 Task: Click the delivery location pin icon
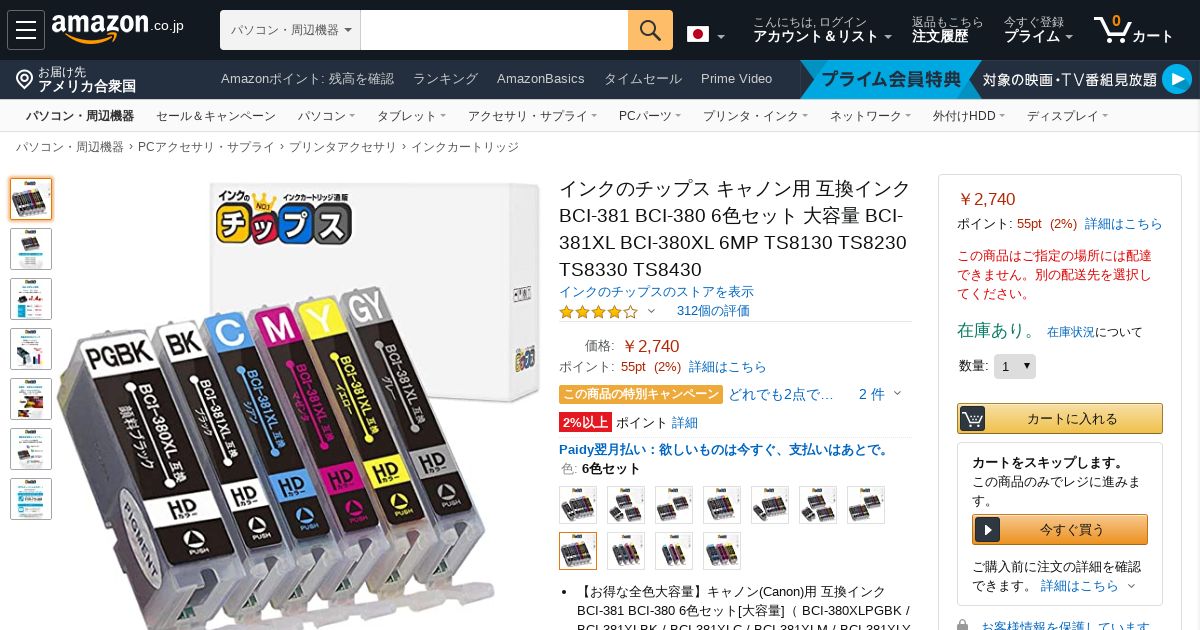pyautogui.click(x=25, y=80)
